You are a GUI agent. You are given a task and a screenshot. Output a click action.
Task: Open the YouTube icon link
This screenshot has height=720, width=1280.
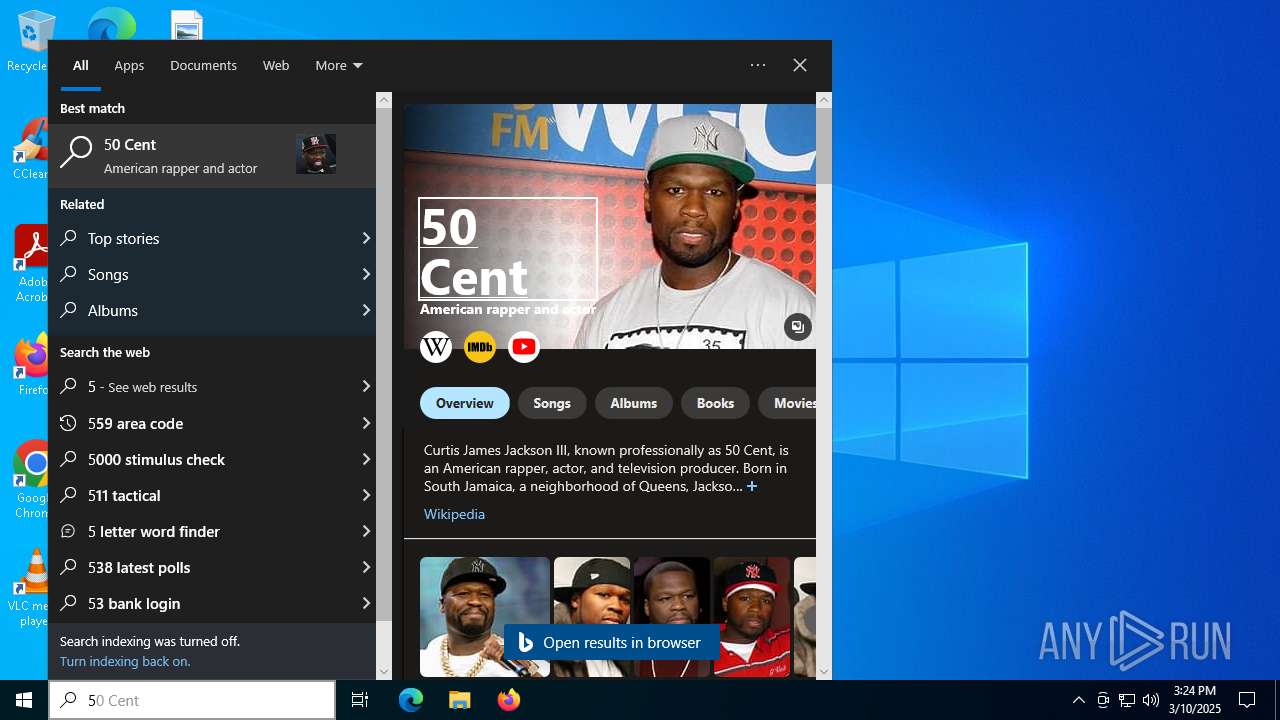coord(524,347)
